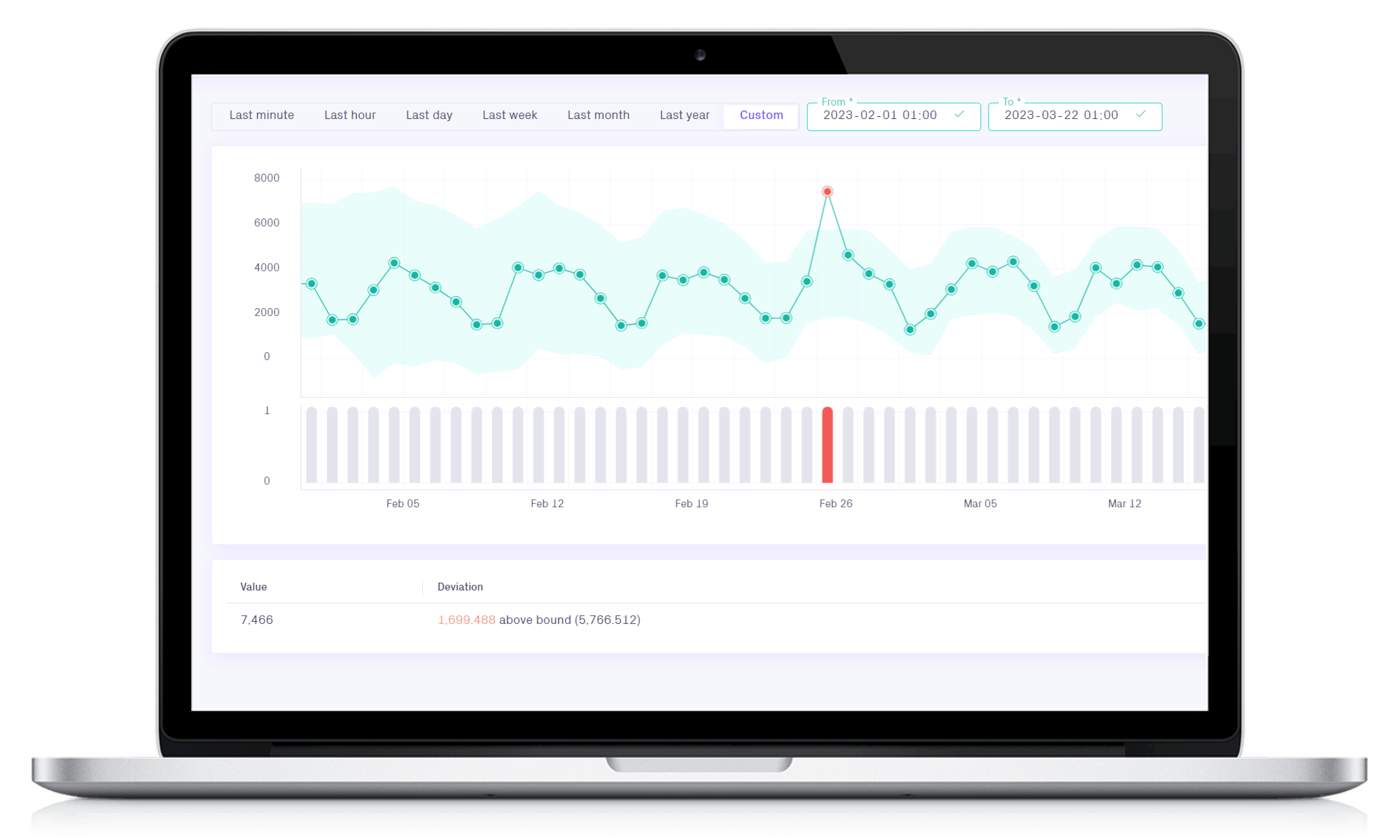Click the checkmark in From field
This screenshot has width=1400, height=840.
[x=959, y=114]
